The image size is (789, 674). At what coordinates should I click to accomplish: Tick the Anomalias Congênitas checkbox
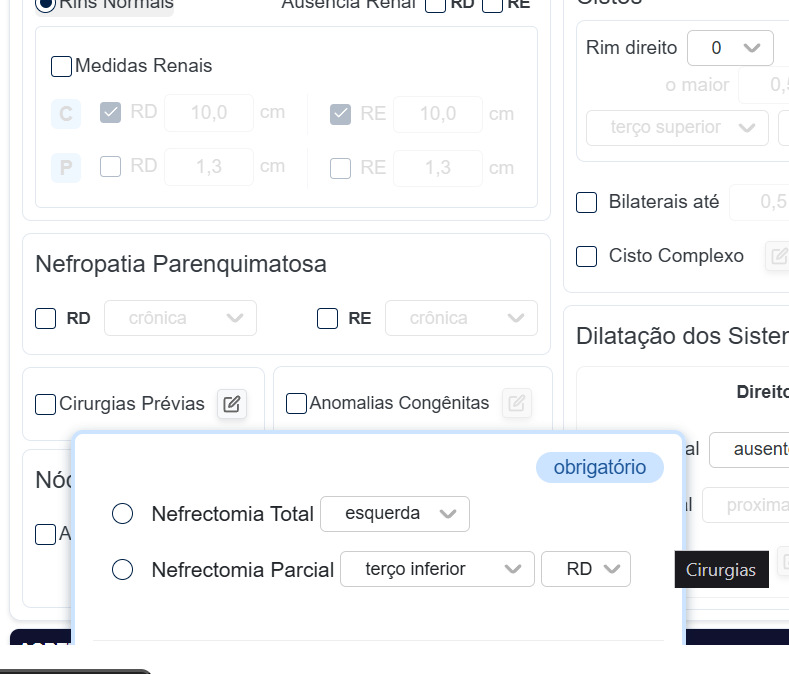click(x=296, y=403)
